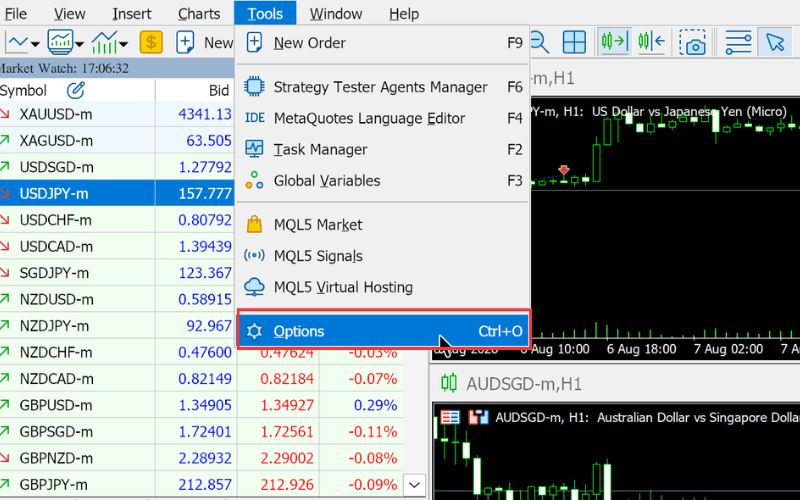
Task: Open the View menu
Action: coord(69,13)
